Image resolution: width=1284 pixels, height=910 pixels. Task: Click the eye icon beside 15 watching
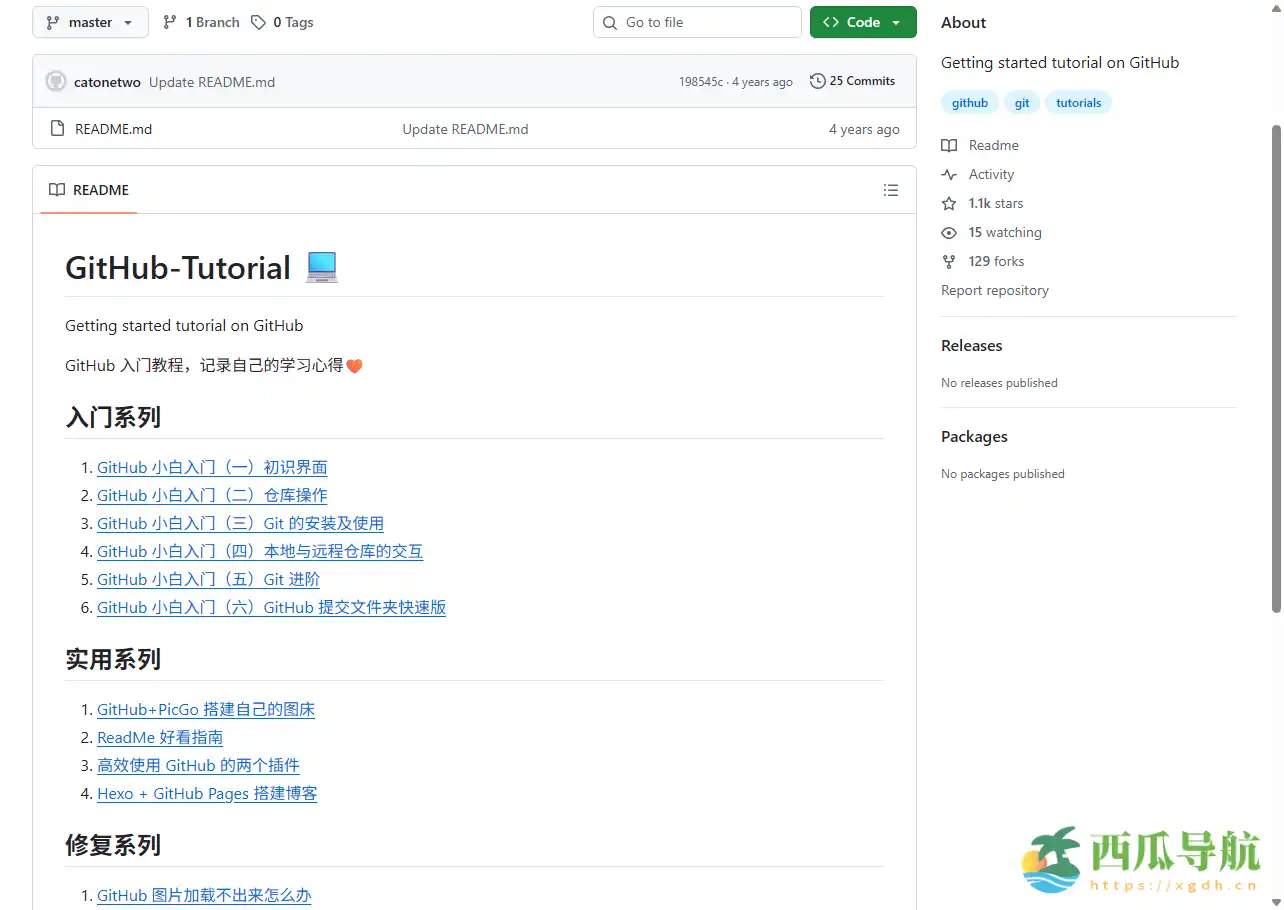click(x=947, y=232)
